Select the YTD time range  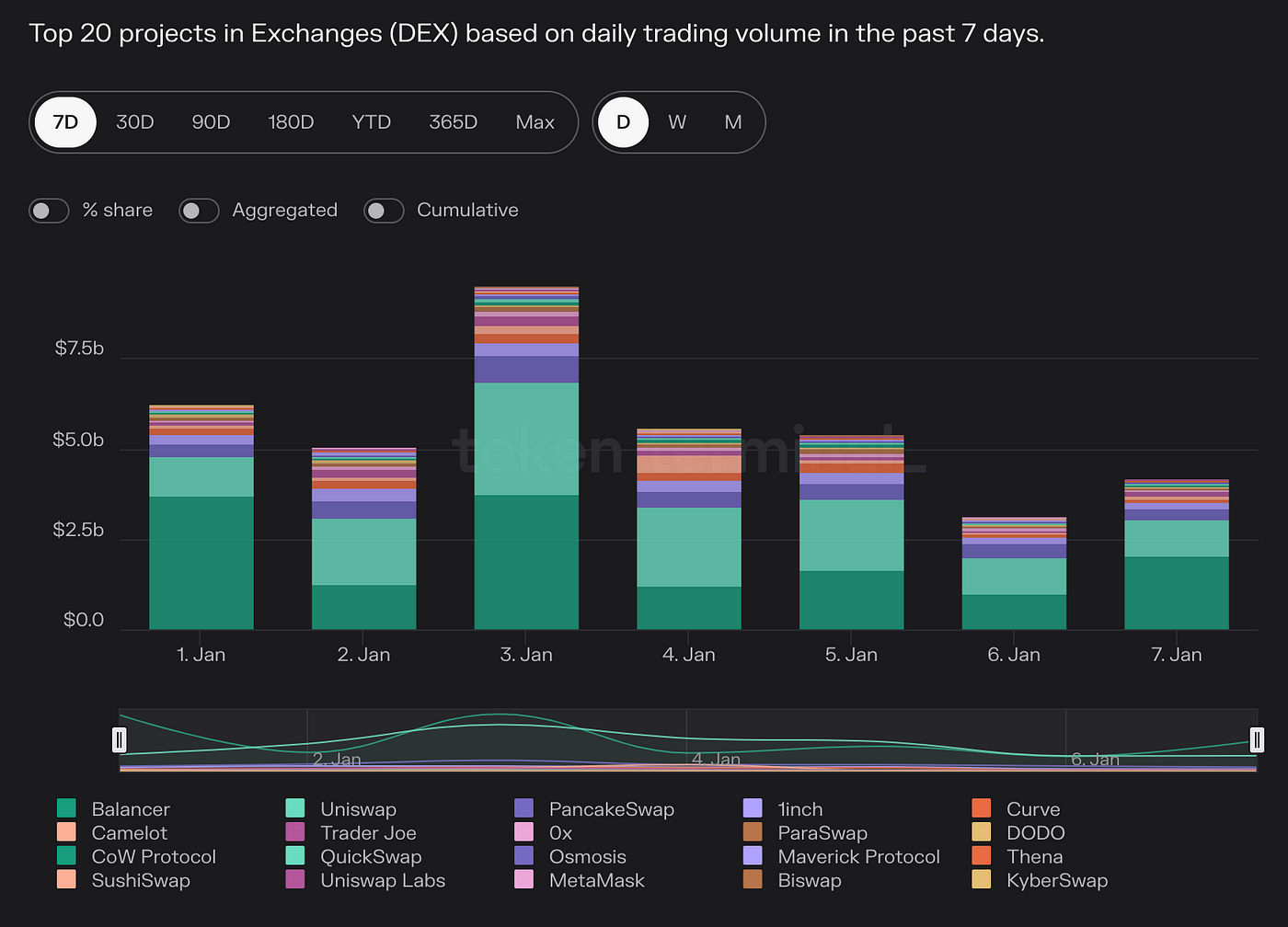pos(372,122)
